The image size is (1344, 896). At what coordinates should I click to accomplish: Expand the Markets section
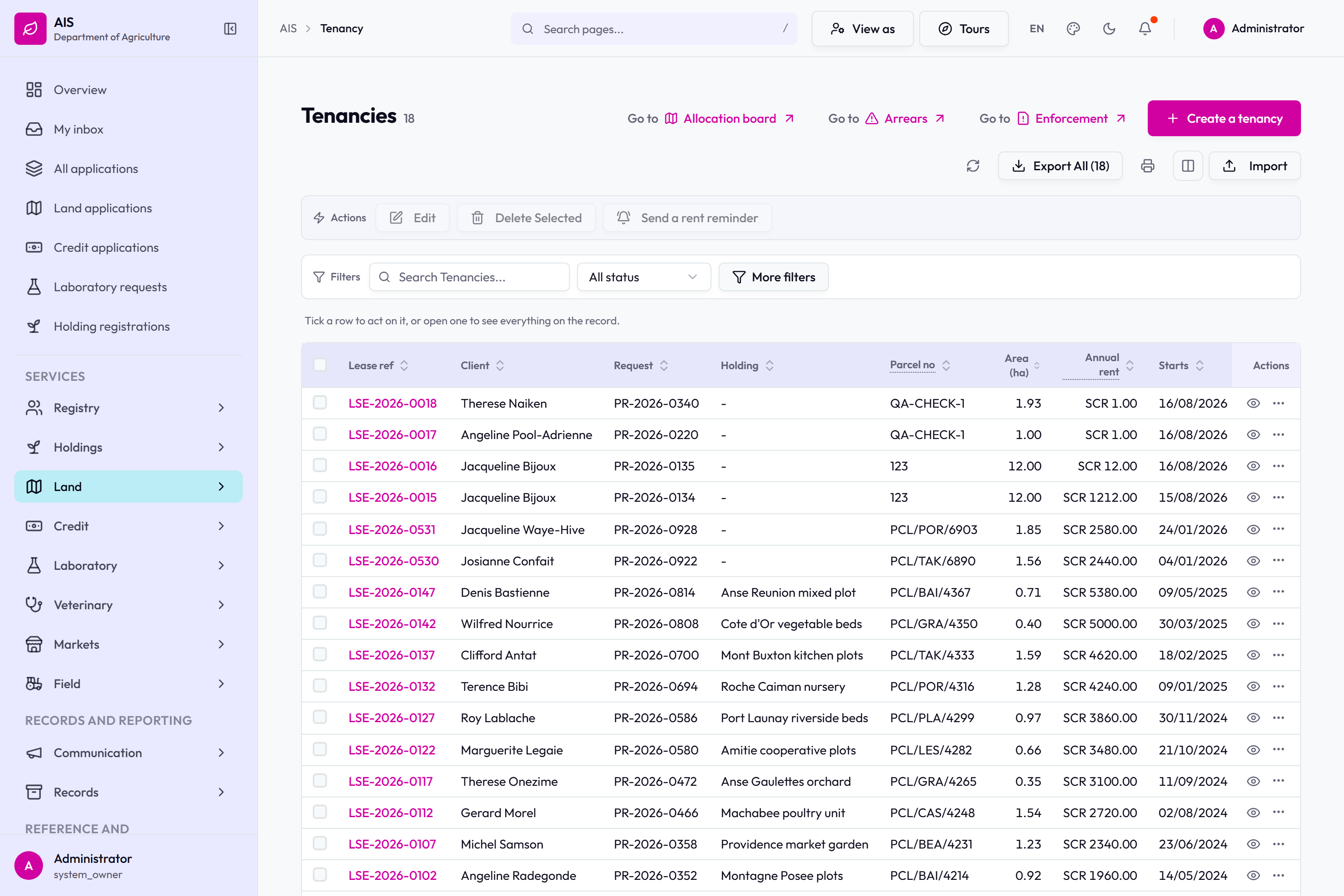(129, 644)
